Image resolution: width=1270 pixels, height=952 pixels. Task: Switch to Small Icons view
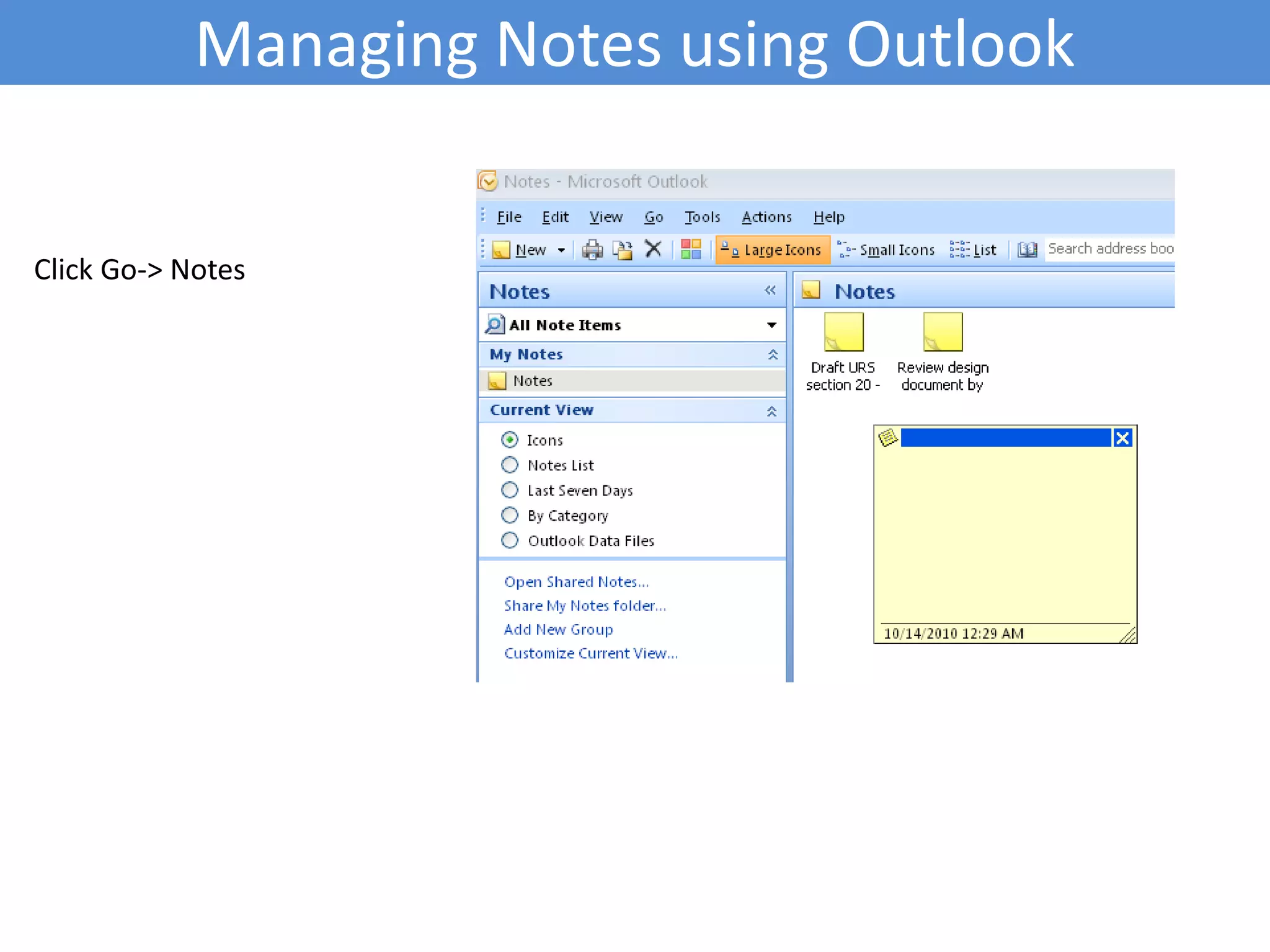[x=886, y=250]
